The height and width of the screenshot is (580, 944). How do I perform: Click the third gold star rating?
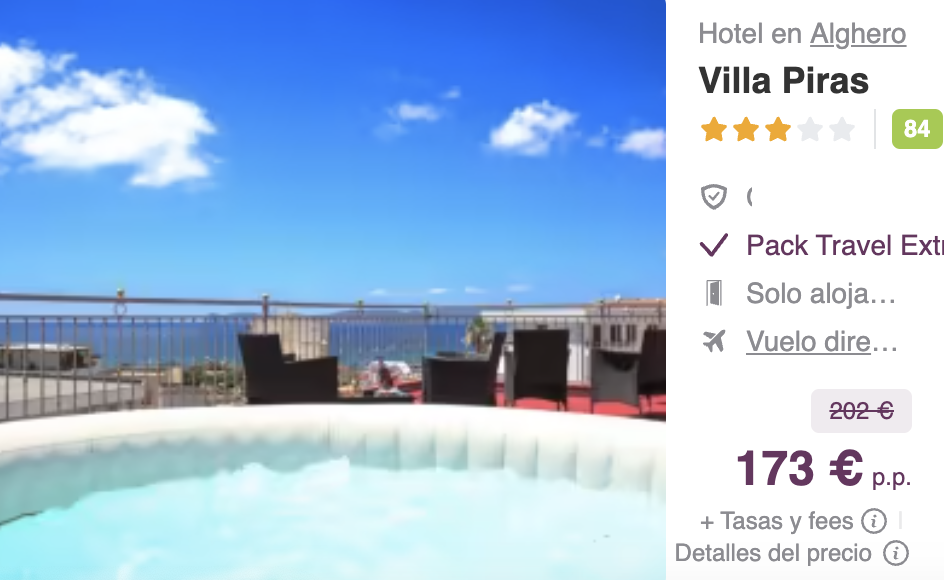coord(778,129)
